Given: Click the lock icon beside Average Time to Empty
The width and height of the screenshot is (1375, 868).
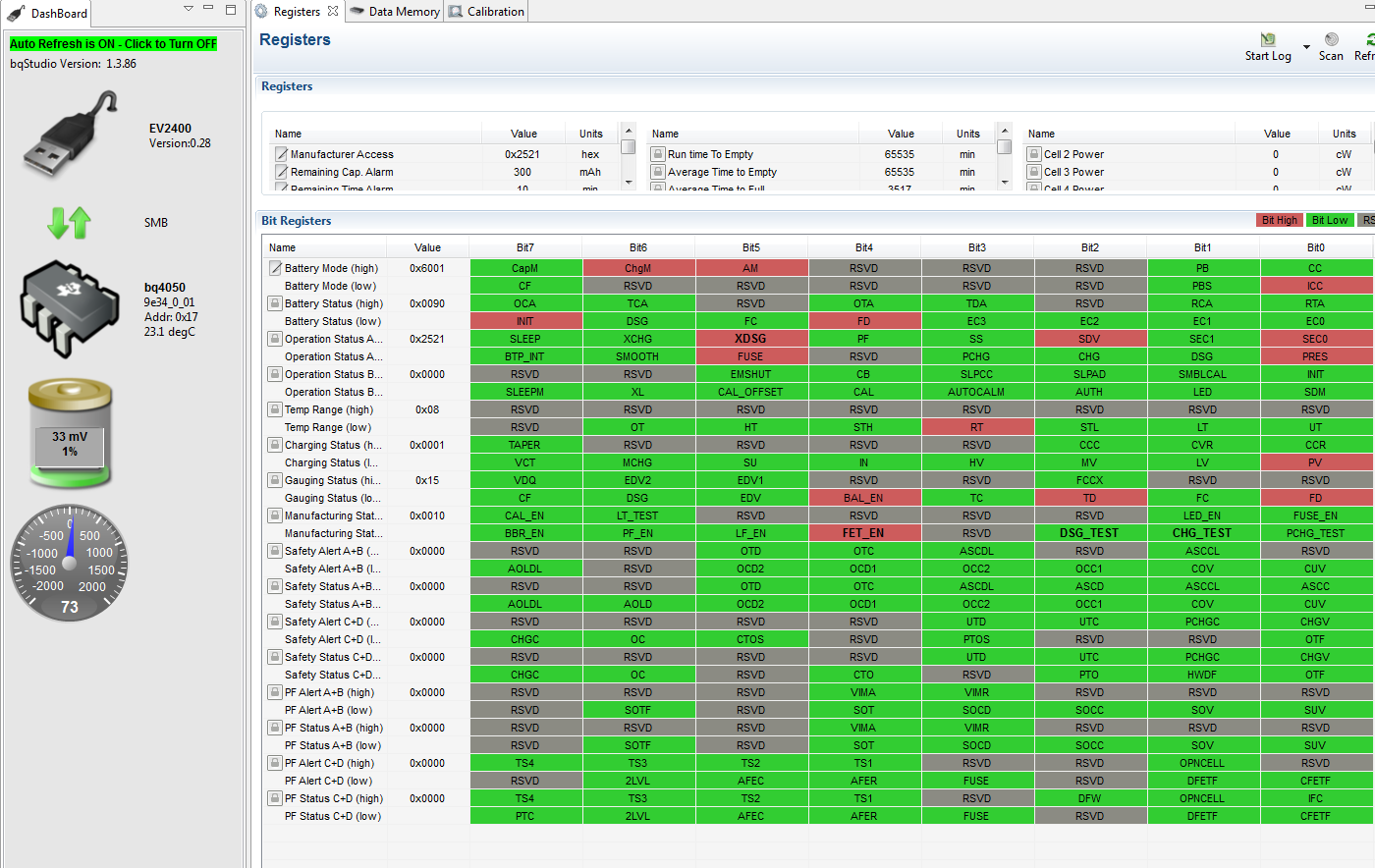Looking at the screenshot, I should point(658,172).
